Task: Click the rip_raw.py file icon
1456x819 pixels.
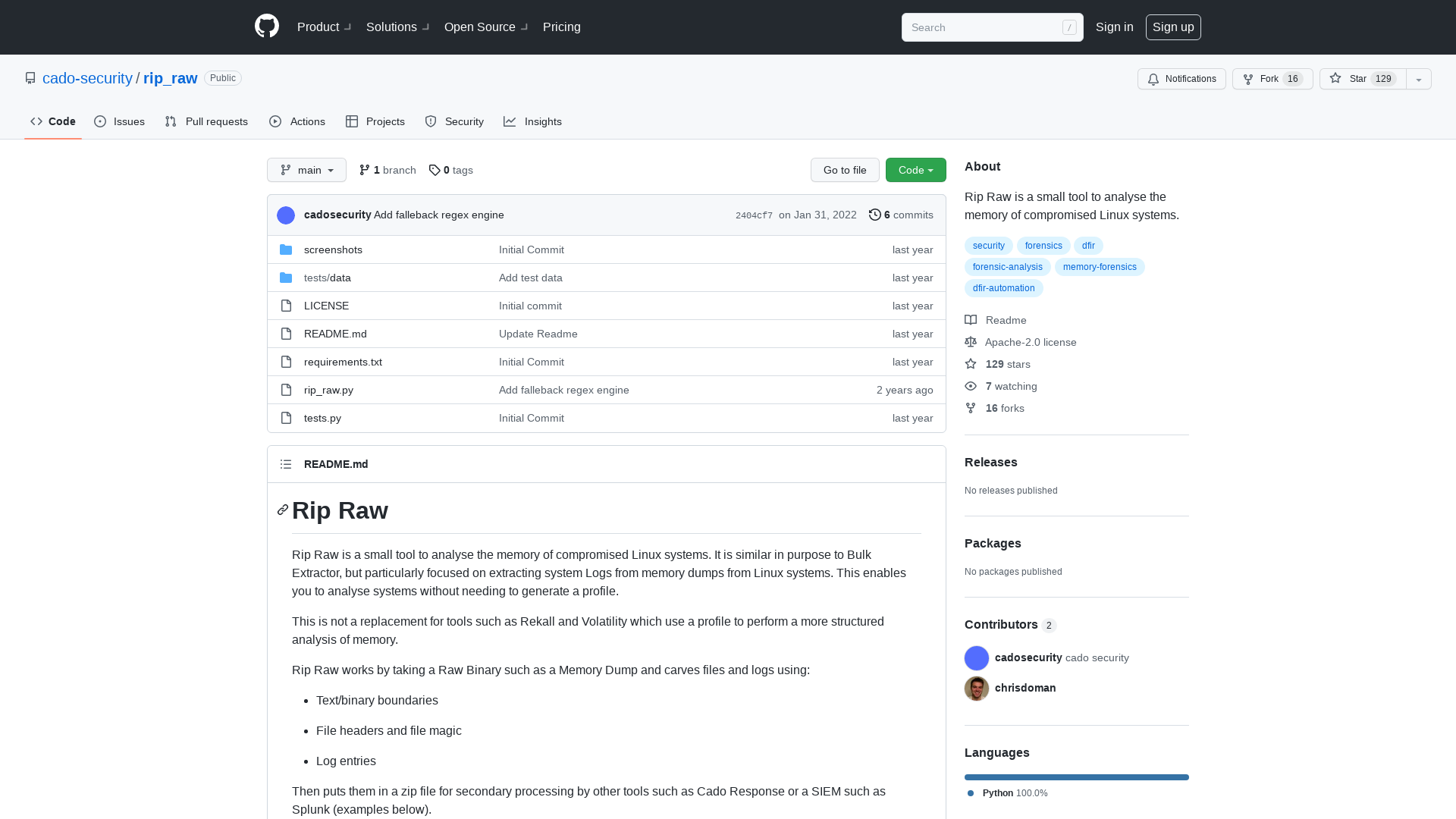Action: coord(286,390)
